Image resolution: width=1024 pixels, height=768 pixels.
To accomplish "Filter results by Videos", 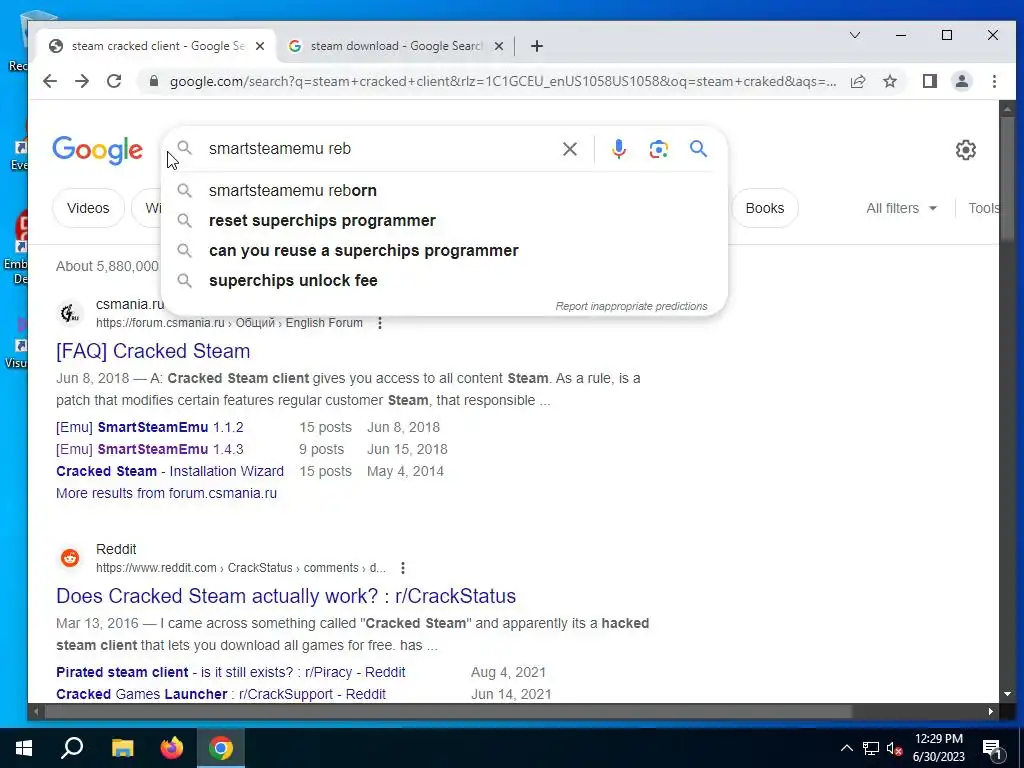I will click(x=88, y=208).
